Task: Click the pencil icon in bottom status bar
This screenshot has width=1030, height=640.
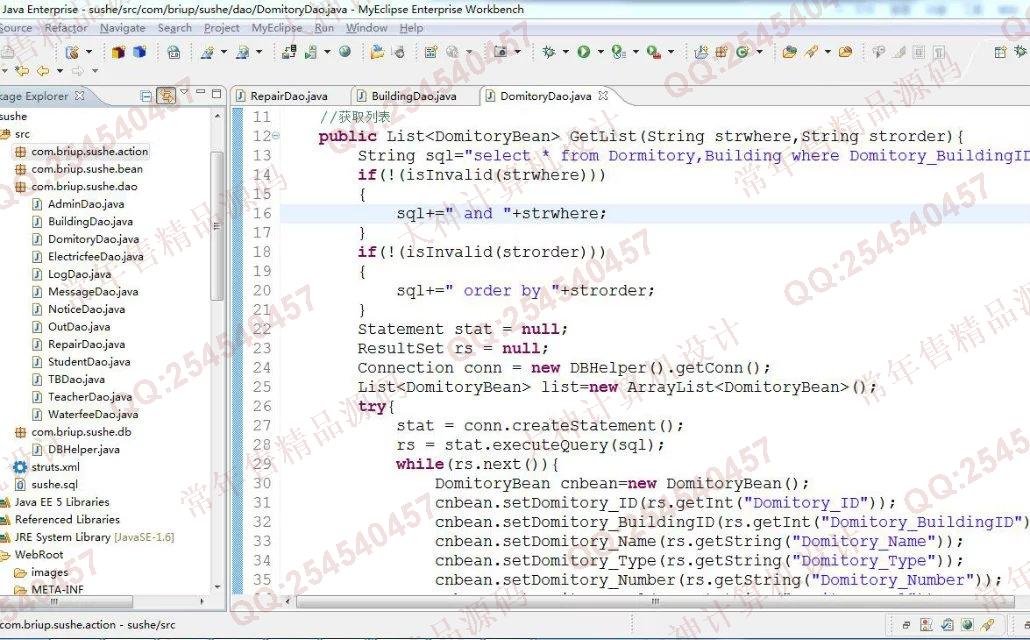Action: coord(987,624)
